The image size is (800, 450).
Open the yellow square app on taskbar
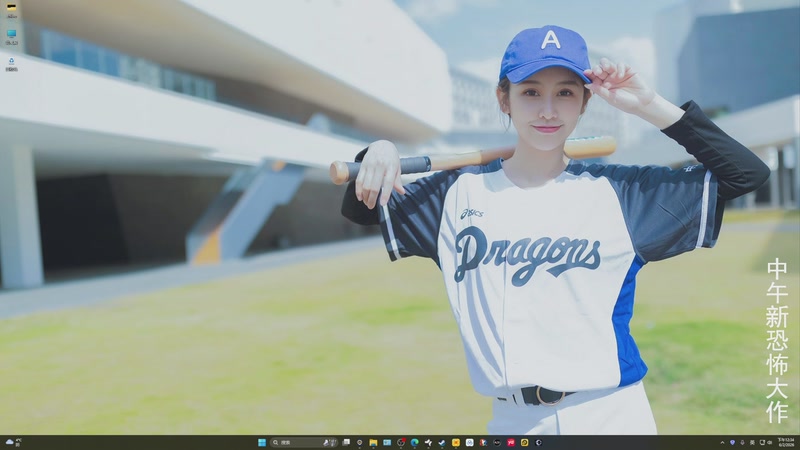coord(456,442)
